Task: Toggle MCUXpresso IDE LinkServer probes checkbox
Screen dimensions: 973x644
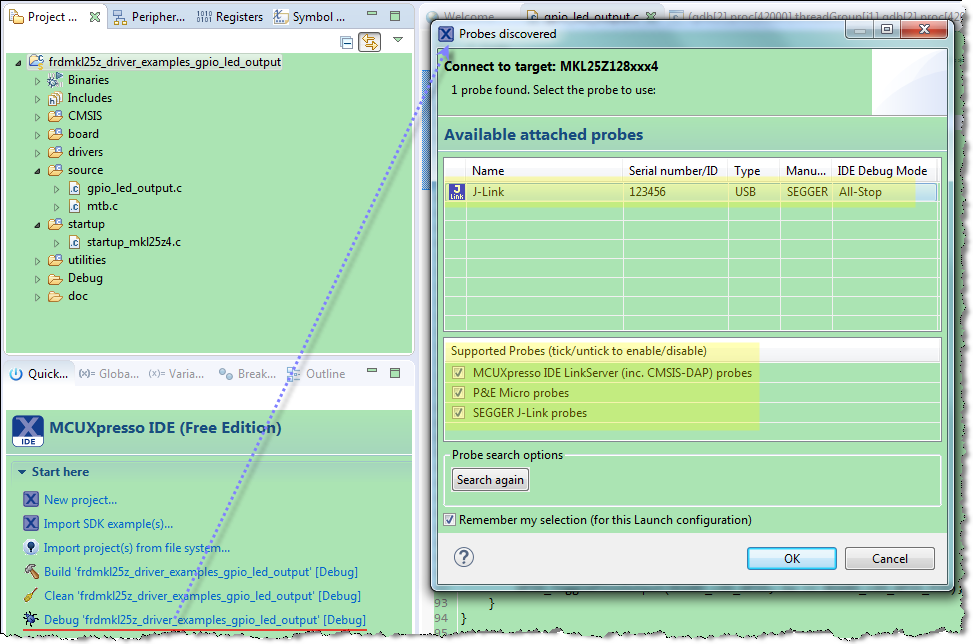Action: 459,373
